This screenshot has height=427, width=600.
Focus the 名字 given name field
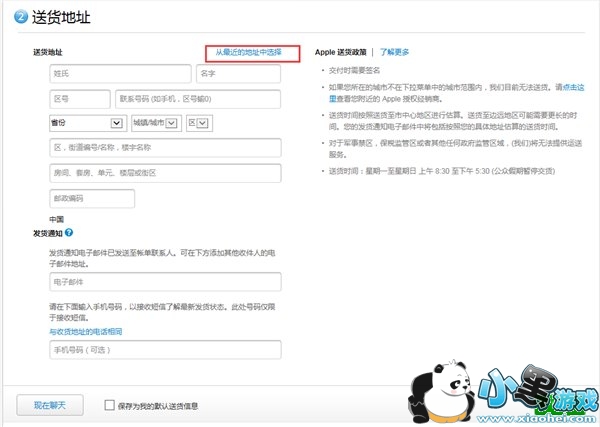[x=238, y=74]
